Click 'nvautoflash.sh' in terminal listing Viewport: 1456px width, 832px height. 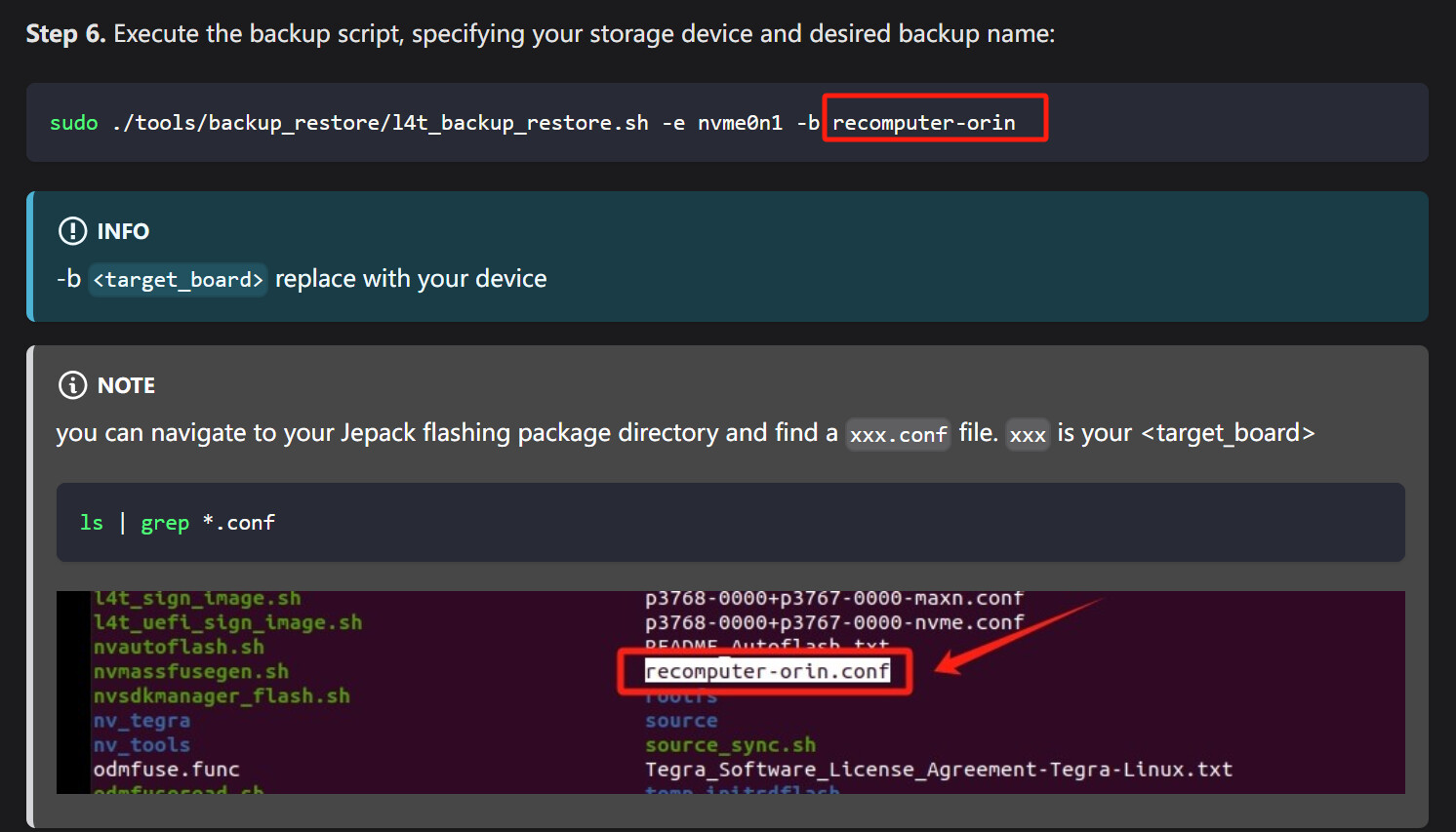[x=179, y=647]
